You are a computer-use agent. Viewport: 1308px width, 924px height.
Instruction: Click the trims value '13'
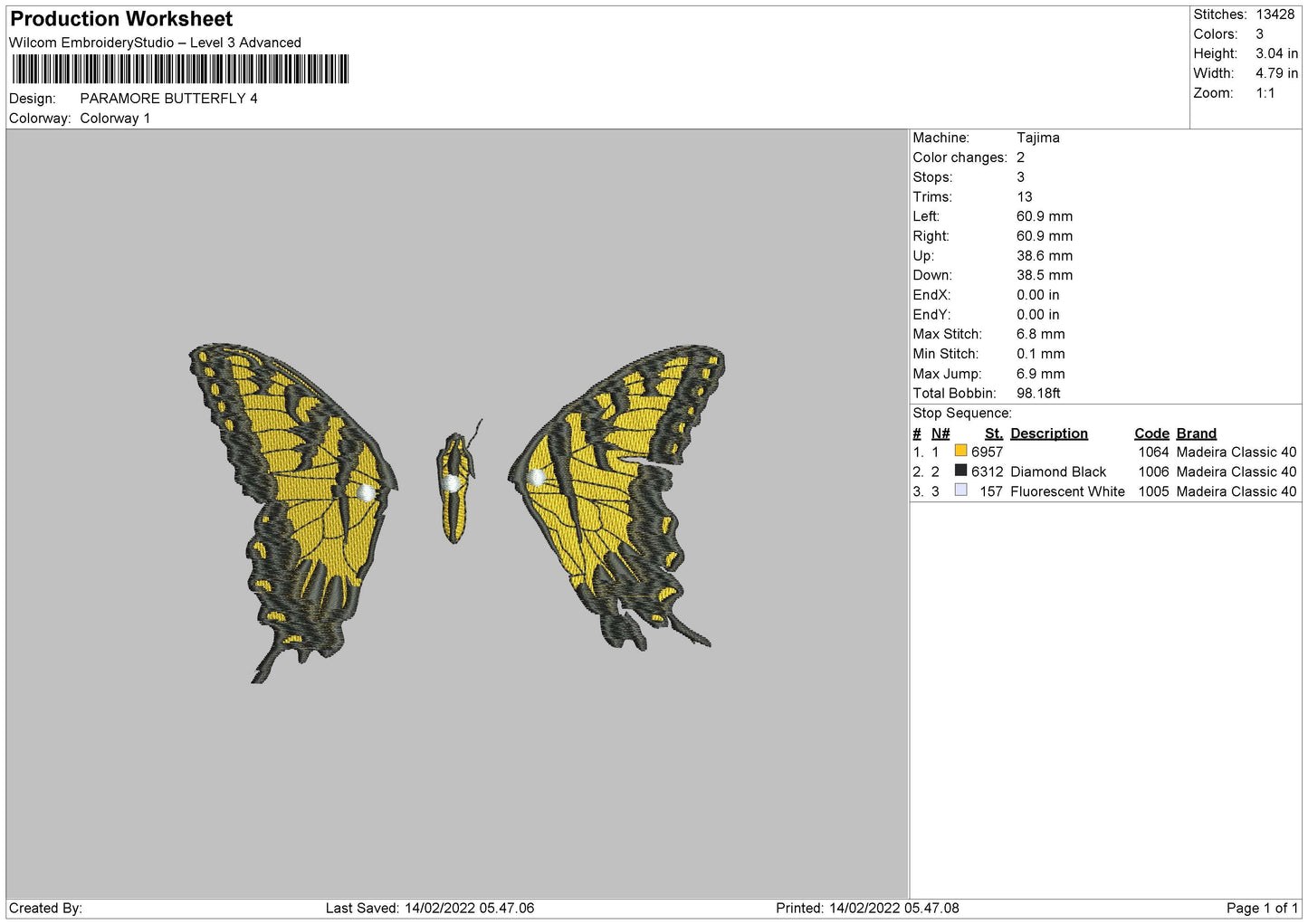[1024, 197]
